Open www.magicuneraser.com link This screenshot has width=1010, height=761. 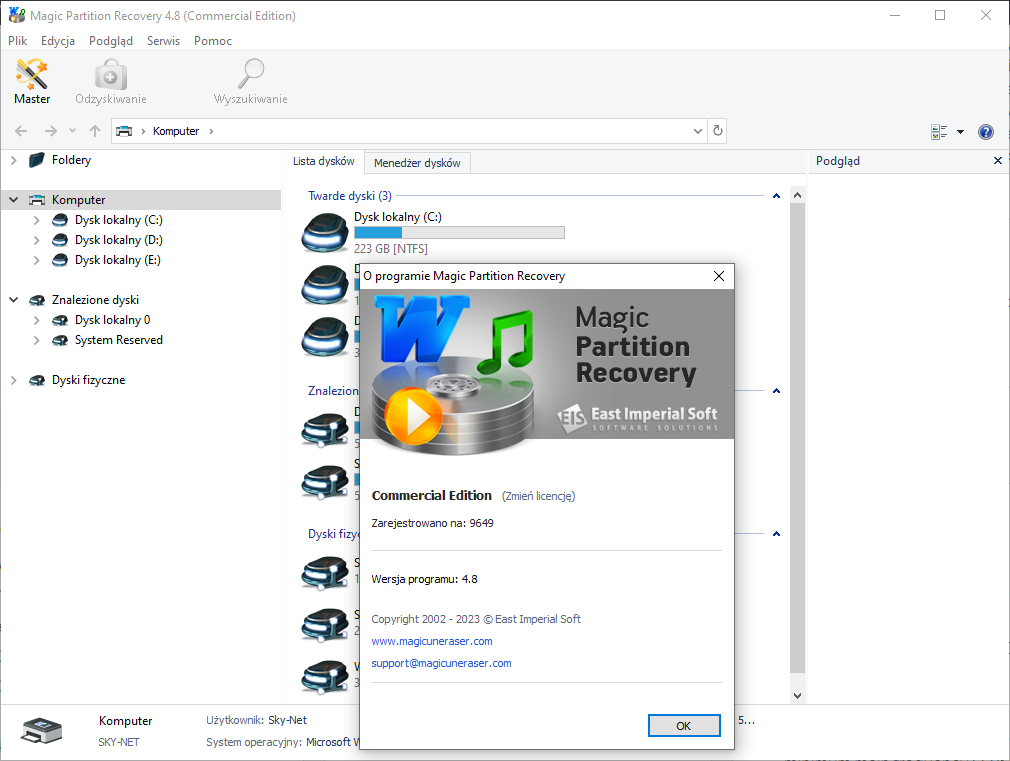pyautogui.click(x=432, y=641)
